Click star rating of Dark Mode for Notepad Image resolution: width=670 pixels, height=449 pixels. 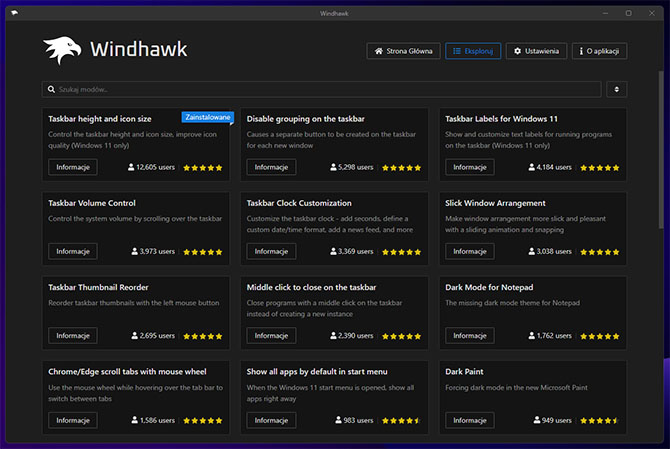[x=600, y=336]
